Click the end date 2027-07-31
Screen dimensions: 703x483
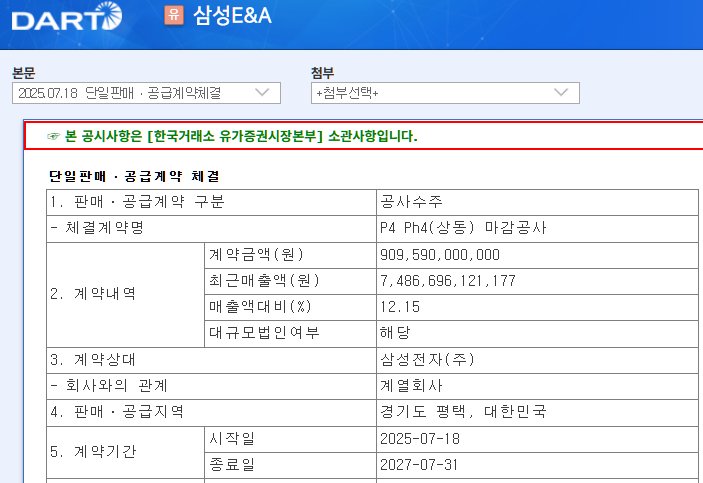419,465
